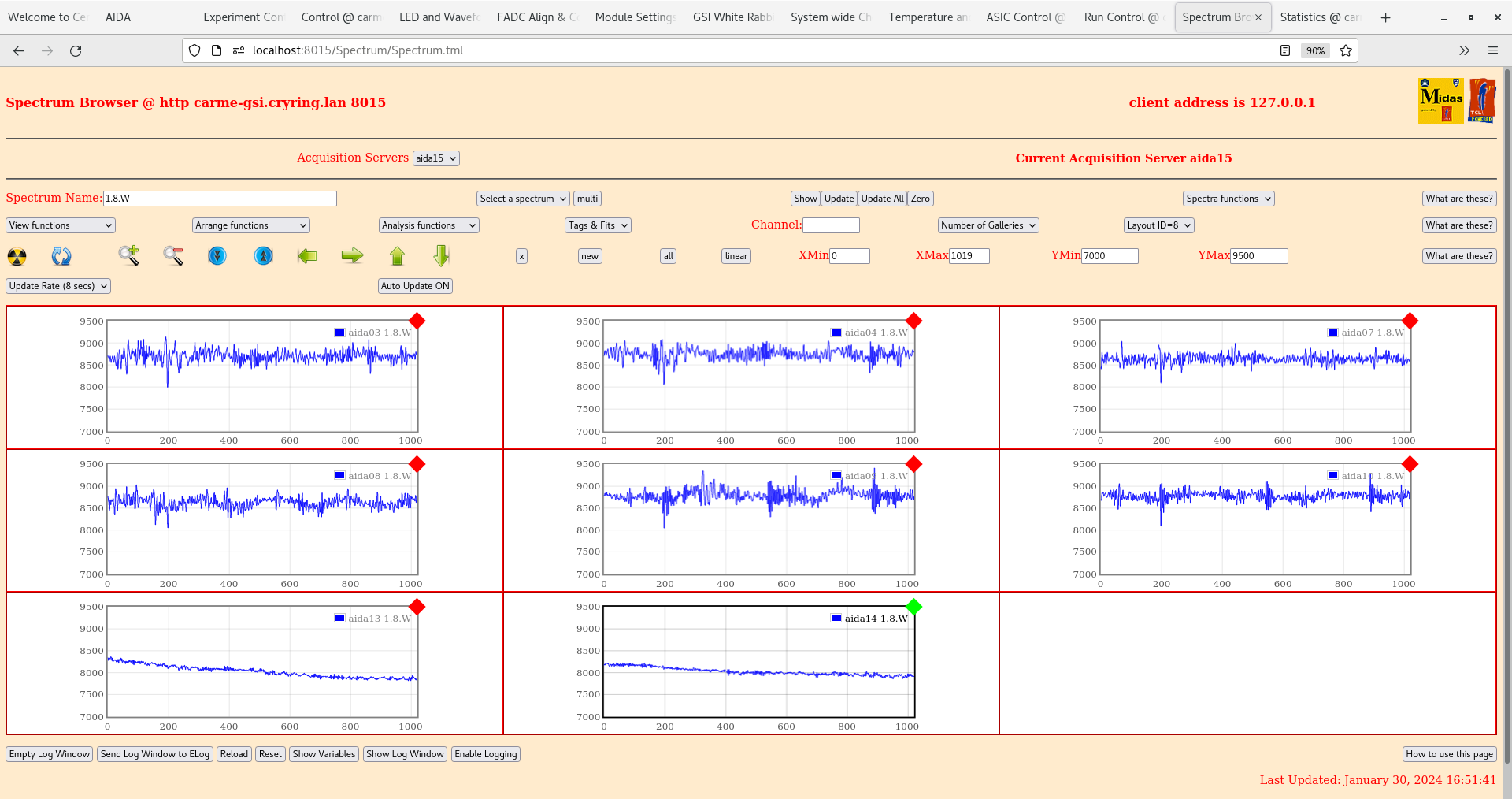Click the green up arrow icon
The height and width of the screenshot is (799, 1512).
397,255
